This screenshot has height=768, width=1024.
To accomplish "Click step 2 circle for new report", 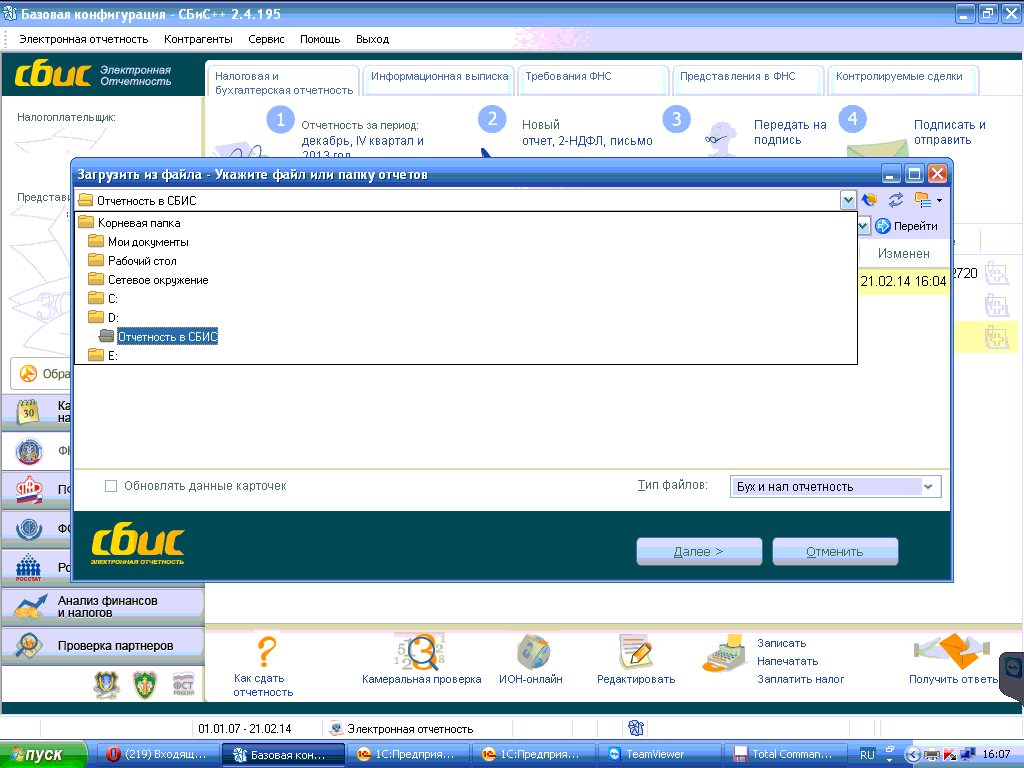I will coord(492,119).
